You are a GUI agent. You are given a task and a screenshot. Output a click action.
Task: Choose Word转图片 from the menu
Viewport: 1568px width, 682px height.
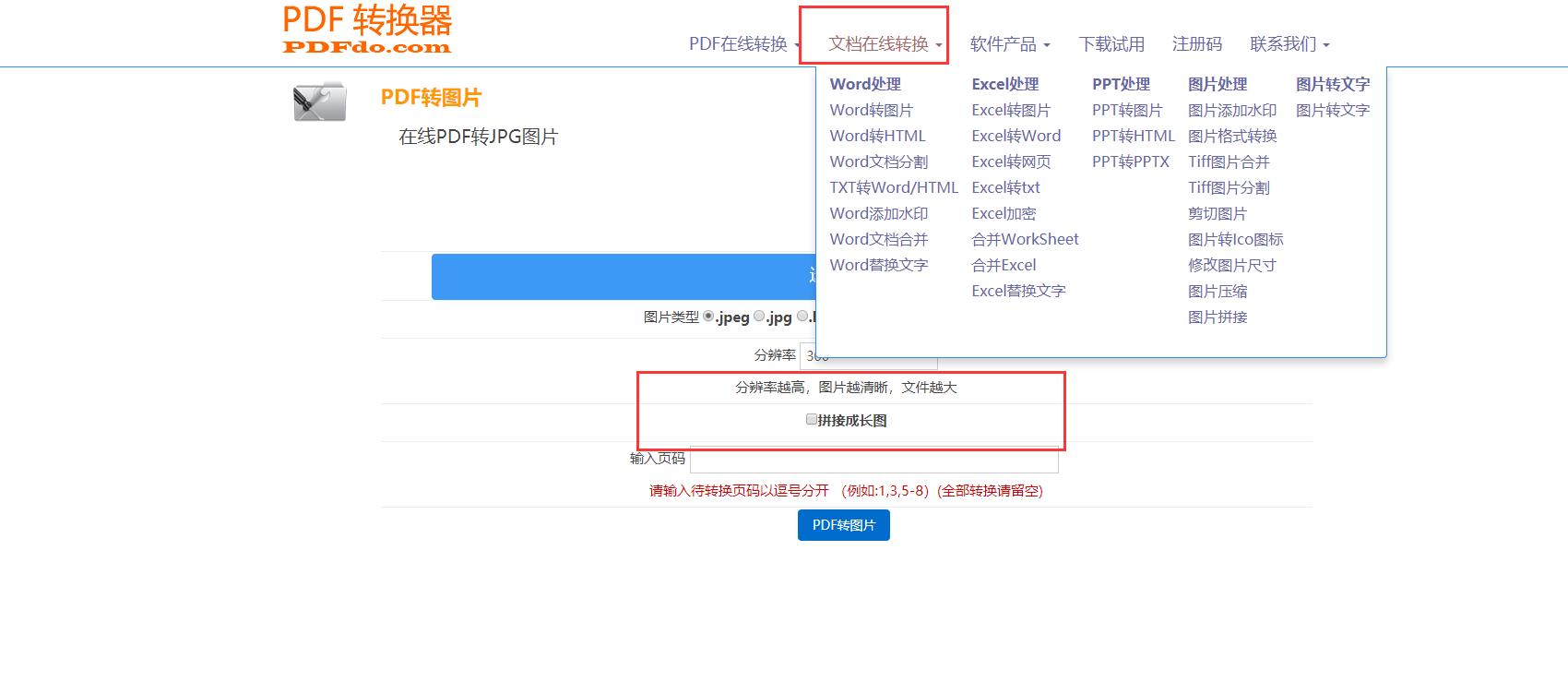871,110
